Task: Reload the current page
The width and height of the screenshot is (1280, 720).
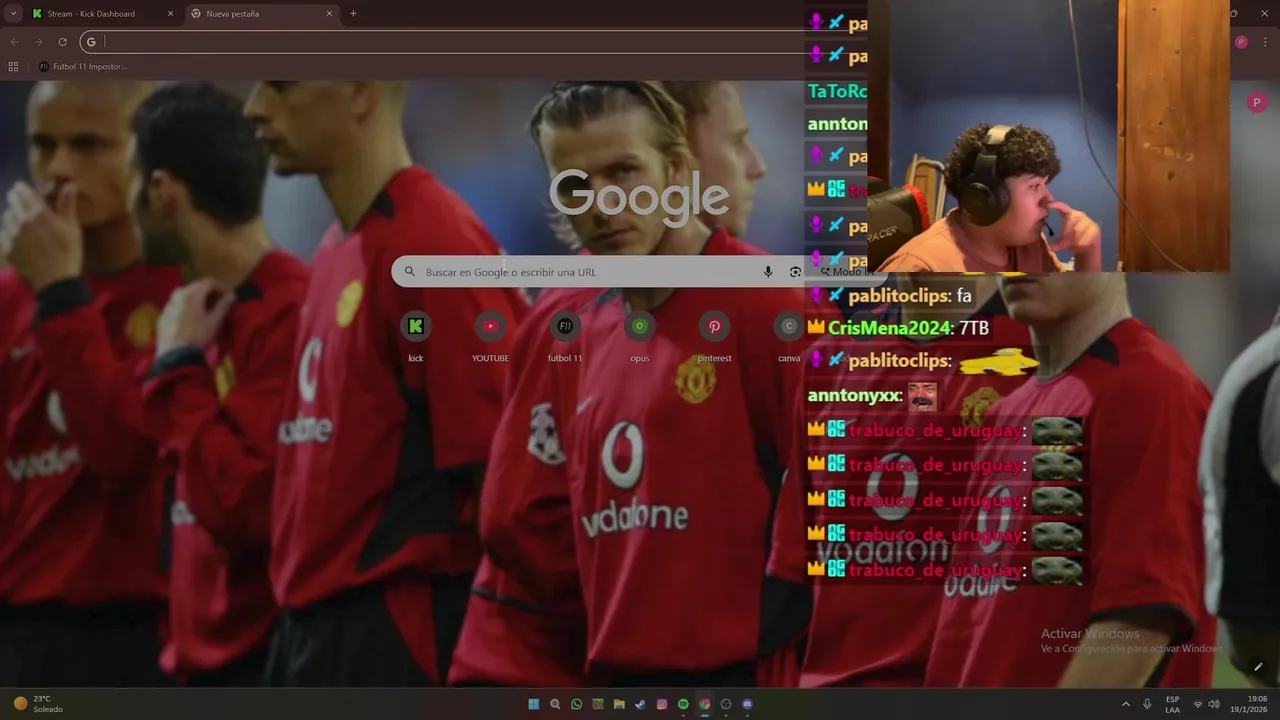Action: [62, 42]
